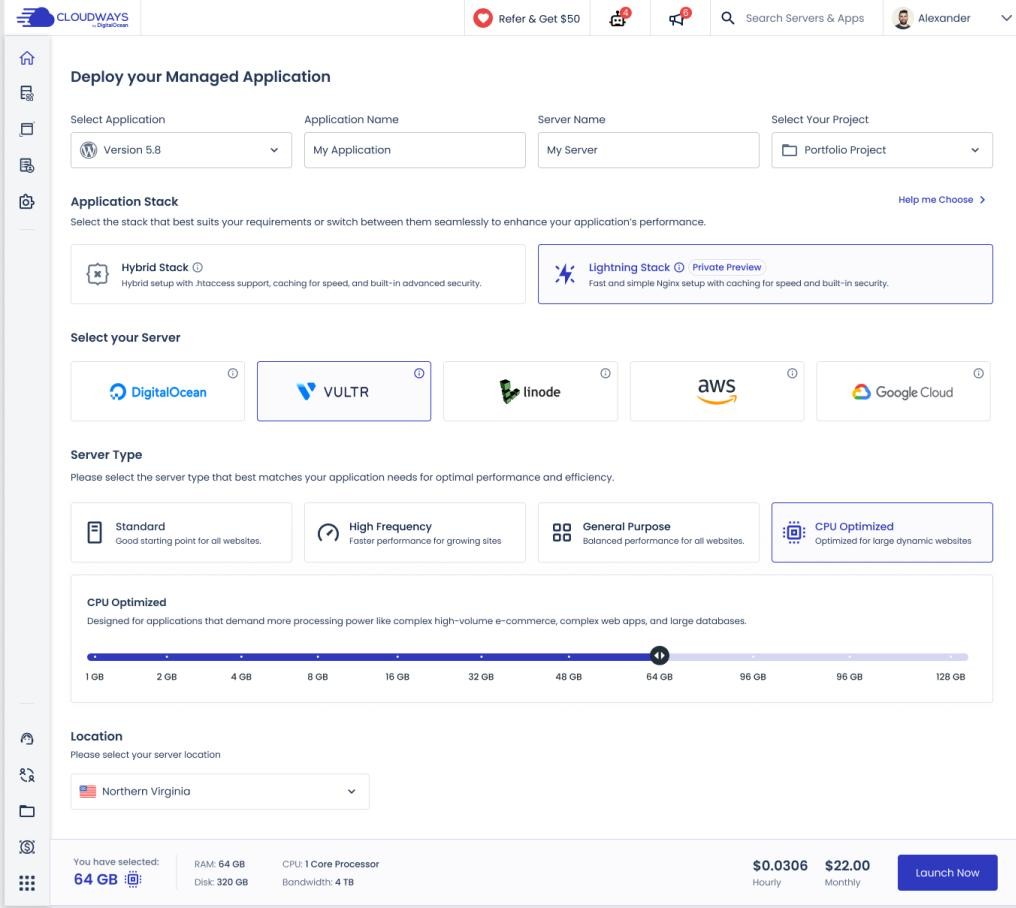Image resolution: width=1016 pixels, height=908 pixels.
Task: Click the Application Name input field
Action: coord(414,150)
